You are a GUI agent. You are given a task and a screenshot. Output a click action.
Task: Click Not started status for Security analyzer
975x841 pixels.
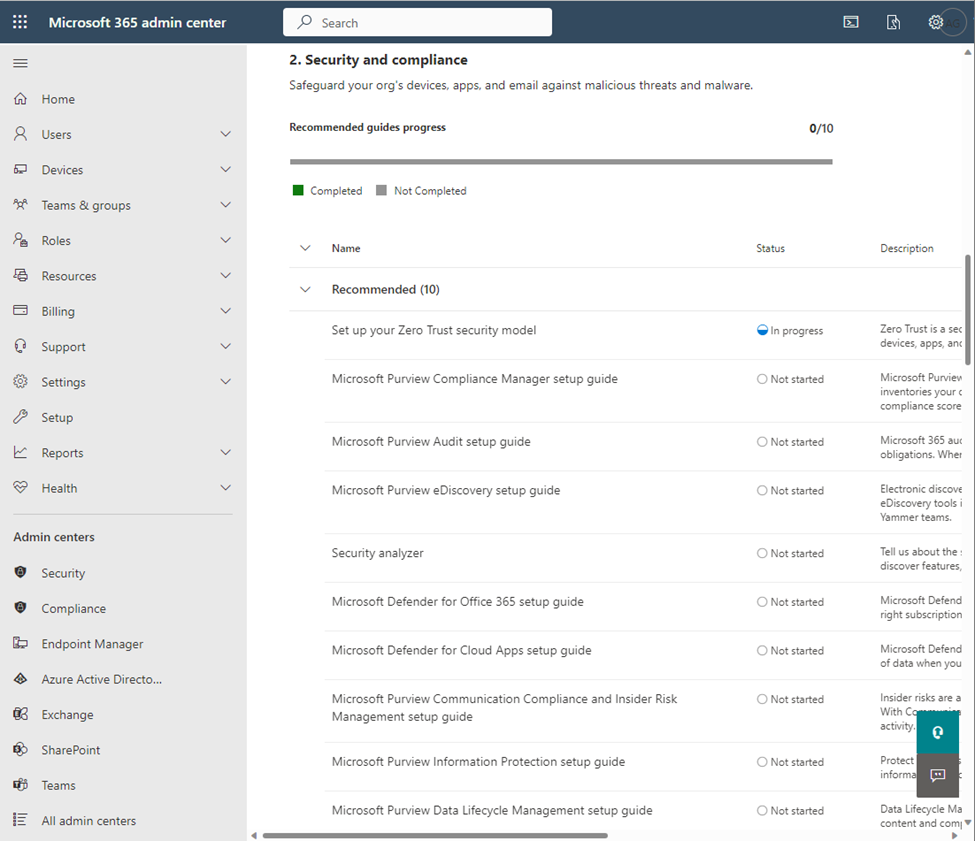coord(790,553)
